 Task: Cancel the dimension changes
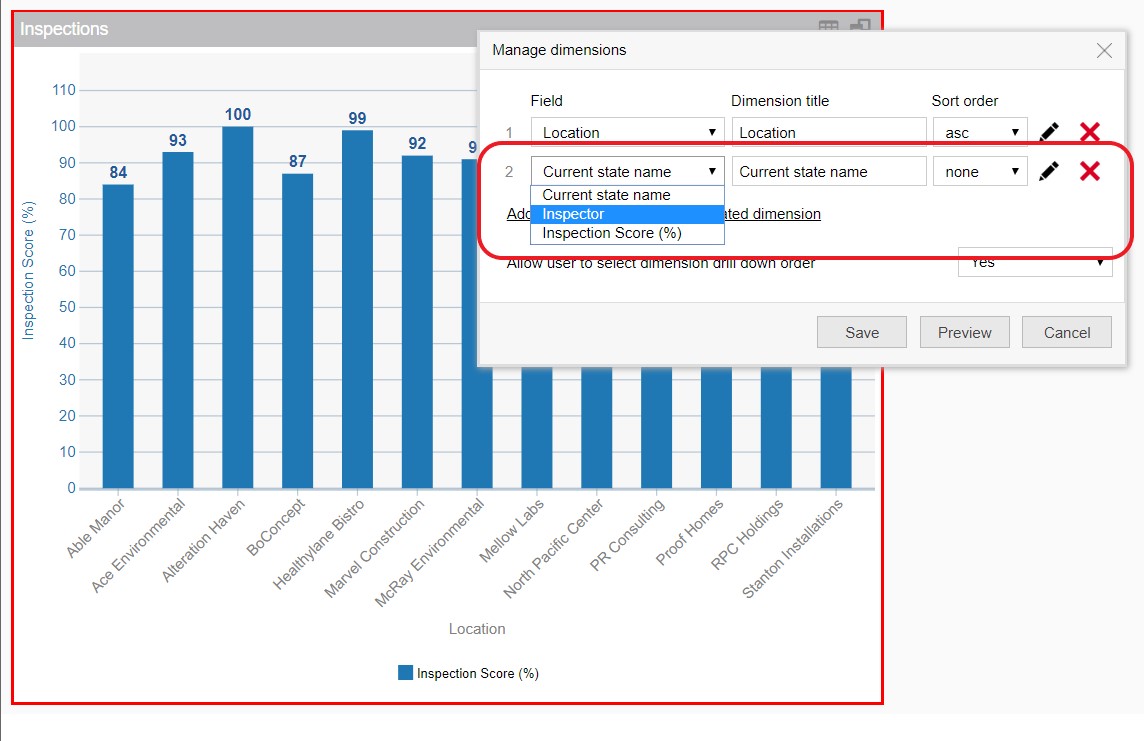(x=1067, y=333)
